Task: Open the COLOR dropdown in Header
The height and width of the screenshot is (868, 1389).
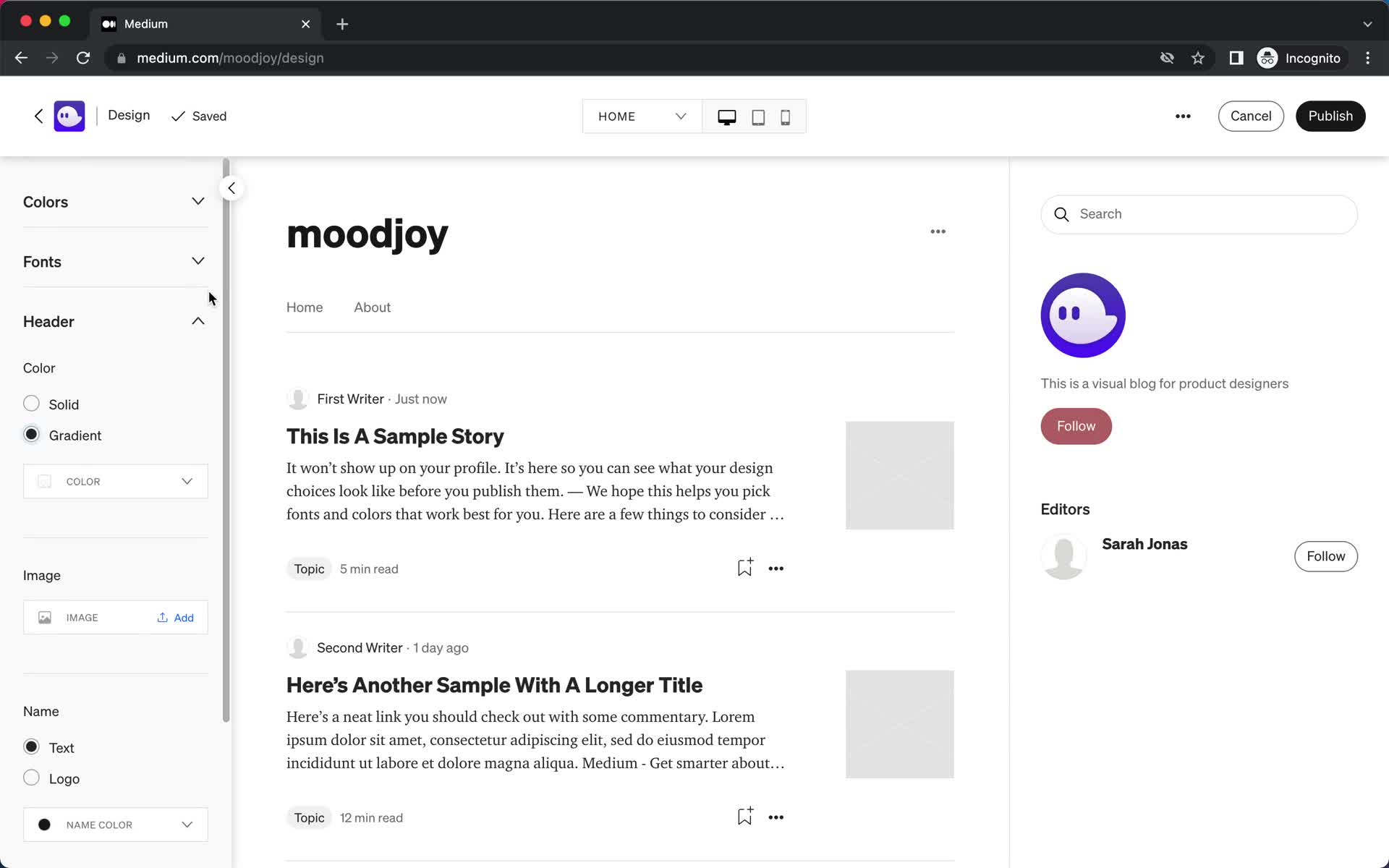Action: pos(115,481)
